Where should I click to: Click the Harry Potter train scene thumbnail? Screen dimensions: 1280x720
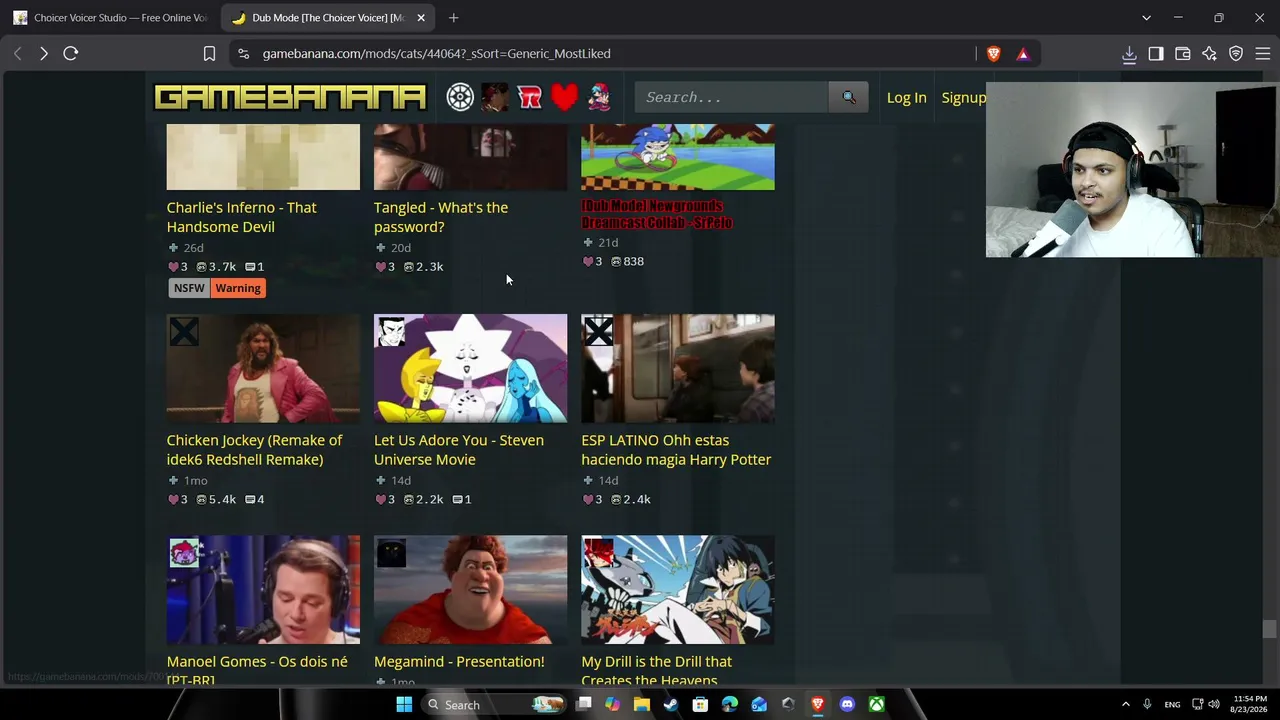(678, 368)
